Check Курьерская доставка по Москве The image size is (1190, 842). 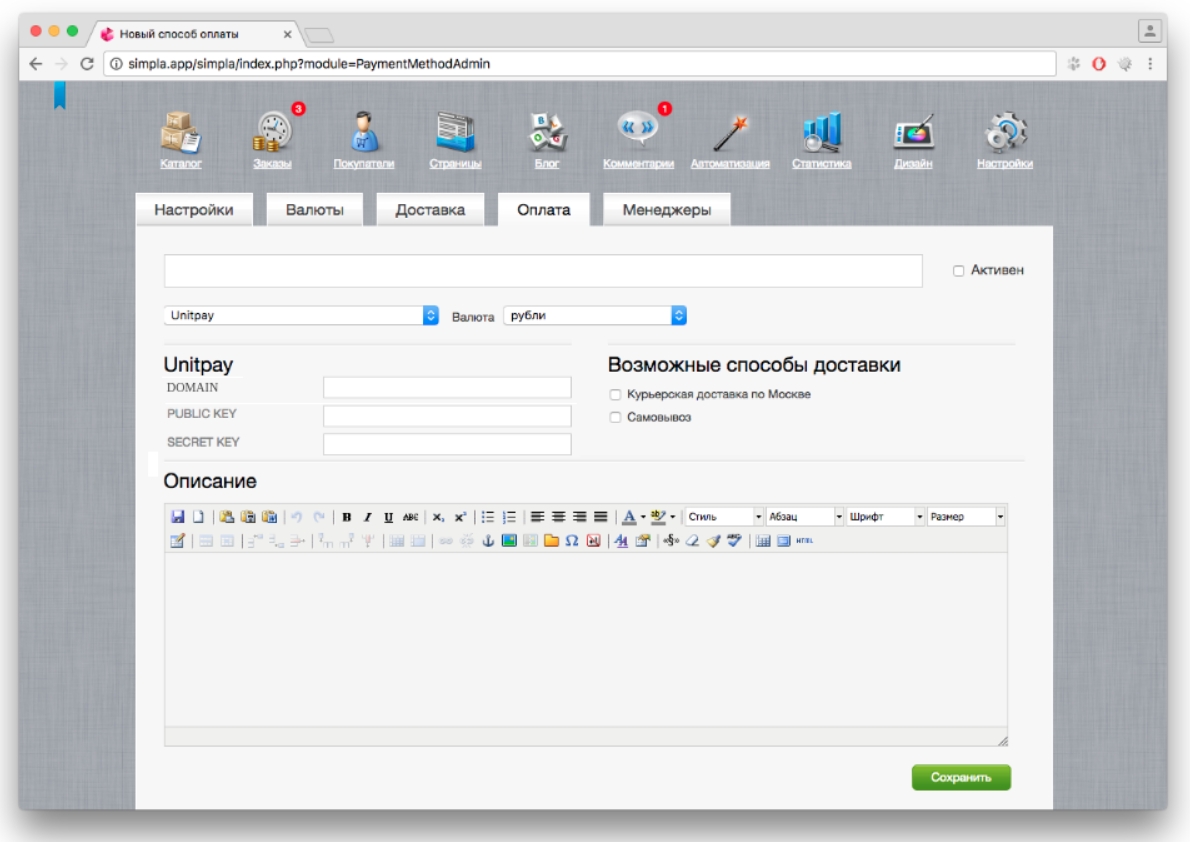tap(616, 395)
